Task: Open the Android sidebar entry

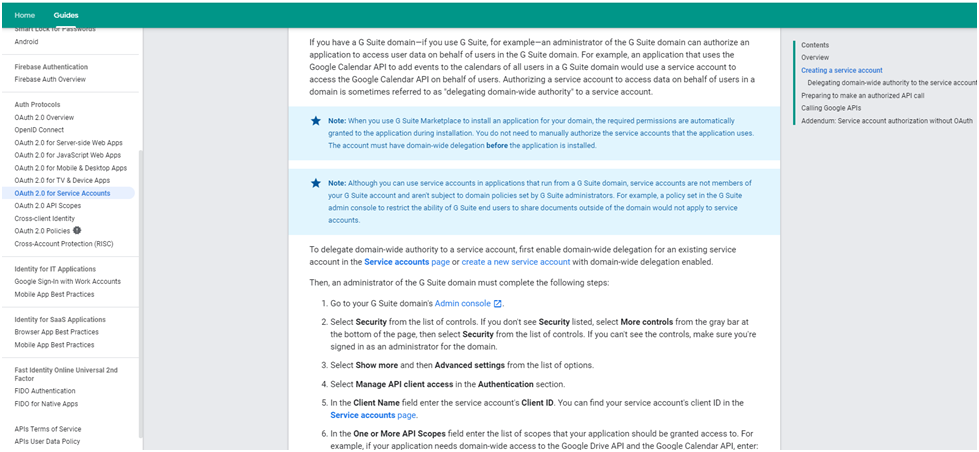Action: [x=26, y=42]
